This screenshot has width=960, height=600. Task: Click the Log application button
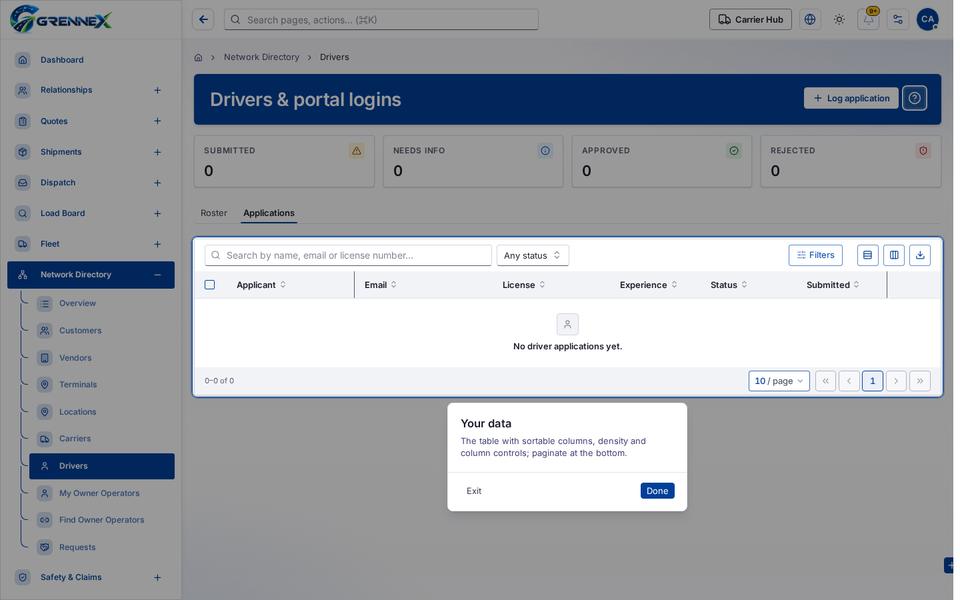pyautogui.click(x=851, y=98)
